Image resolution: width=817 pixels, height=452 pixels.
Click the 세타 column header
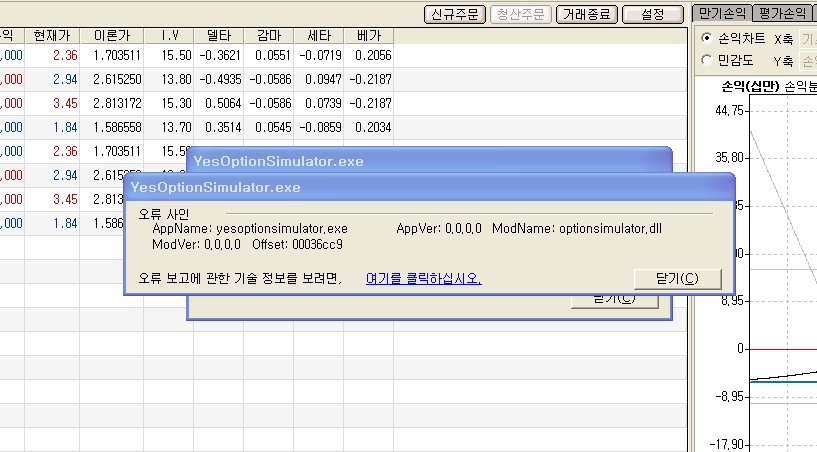(318, 35)
